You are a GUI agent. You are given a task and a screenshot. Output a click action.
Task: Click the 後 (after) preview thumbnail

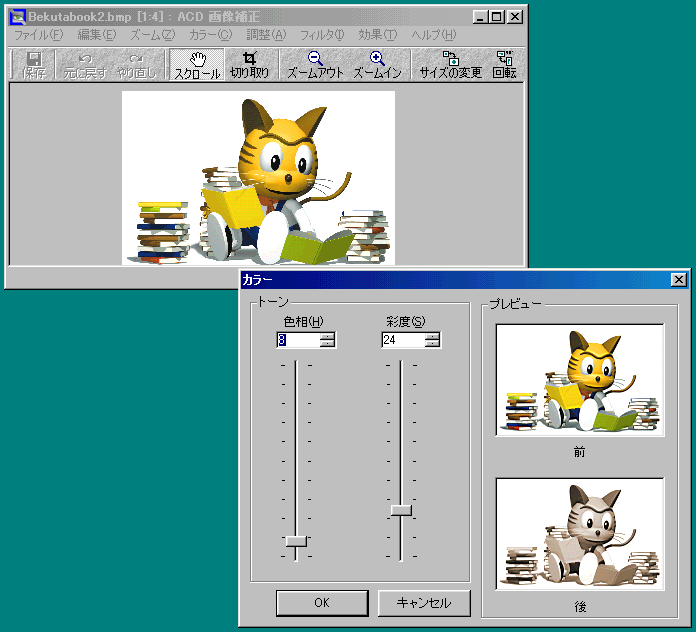click(x=580, y=534)
